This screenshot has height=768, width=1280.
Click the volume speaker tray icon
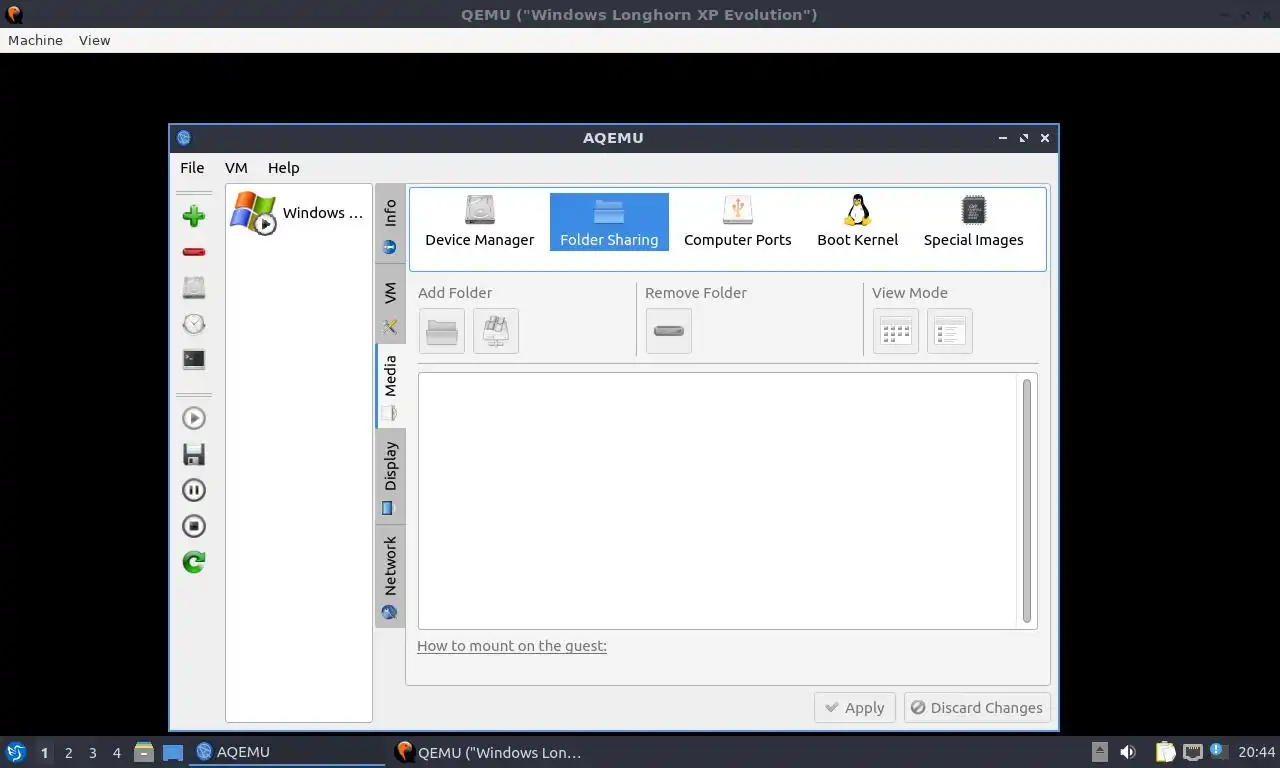[1128, 752]
